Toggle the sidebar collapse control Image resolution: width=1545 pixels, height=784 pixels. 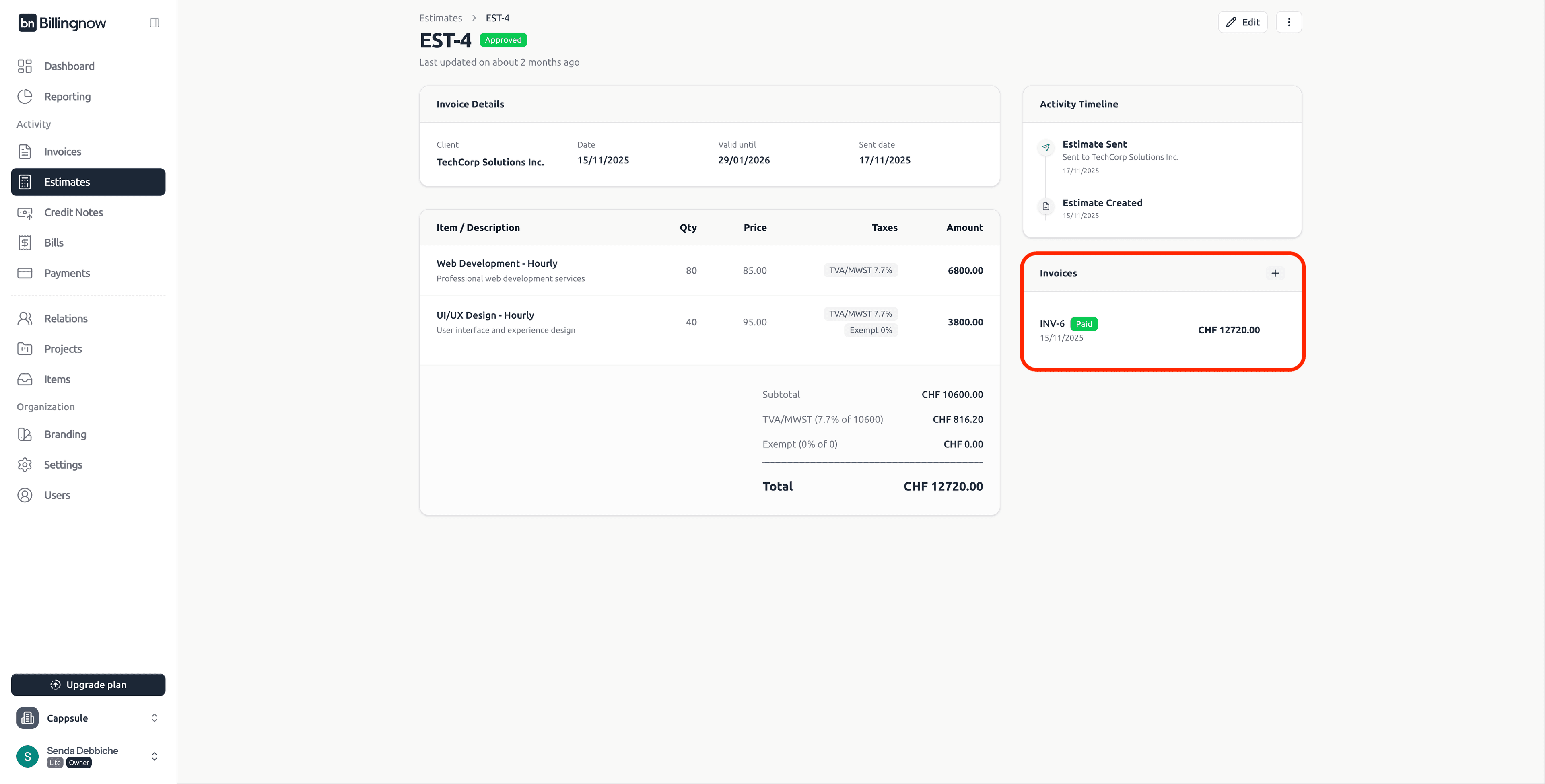tap(154, 22)
